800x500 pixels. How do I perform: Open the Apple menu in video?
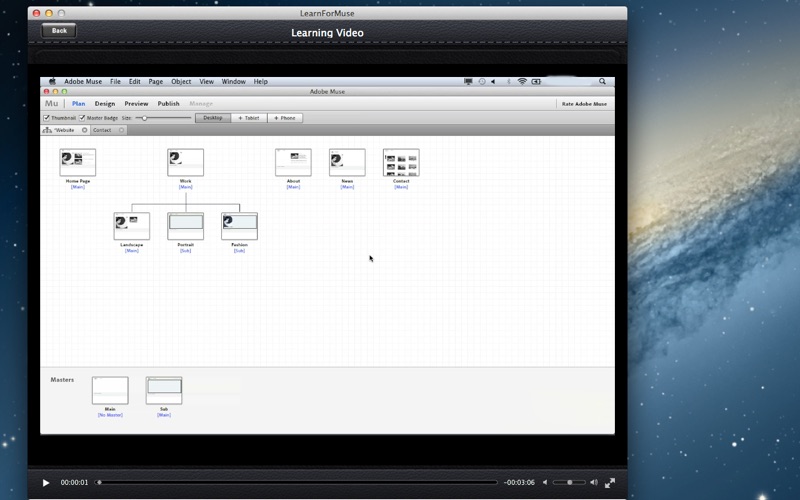[52, 81]
